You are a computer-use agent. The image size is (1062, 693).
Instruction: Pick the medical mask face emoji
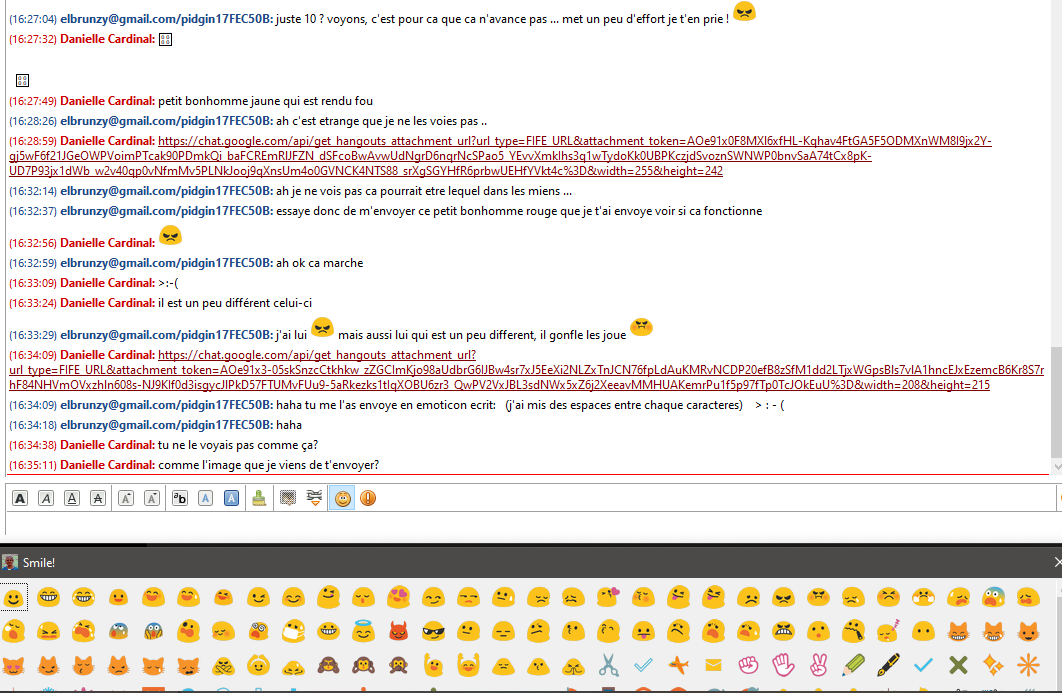pyautogui.click(x=294, y=631)
